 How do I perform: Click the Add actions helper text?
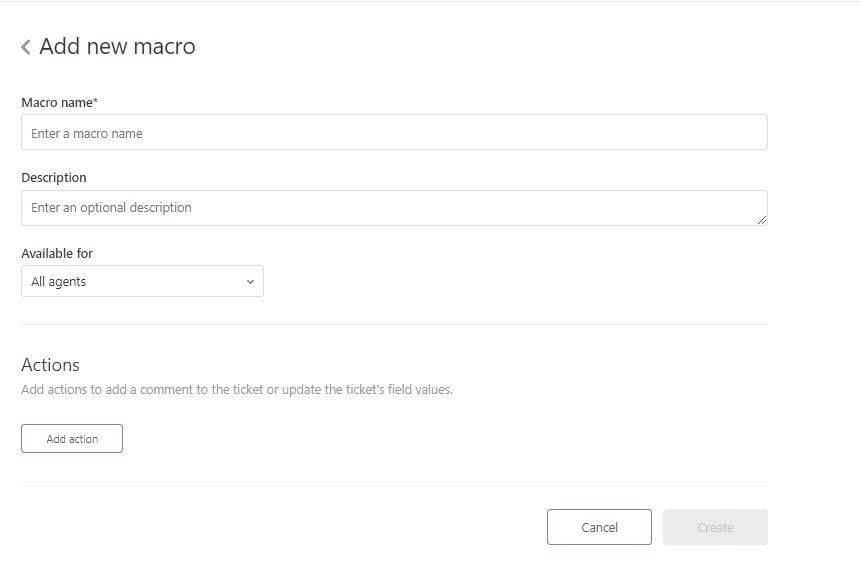pyautogui.click(x=237, y=390)
